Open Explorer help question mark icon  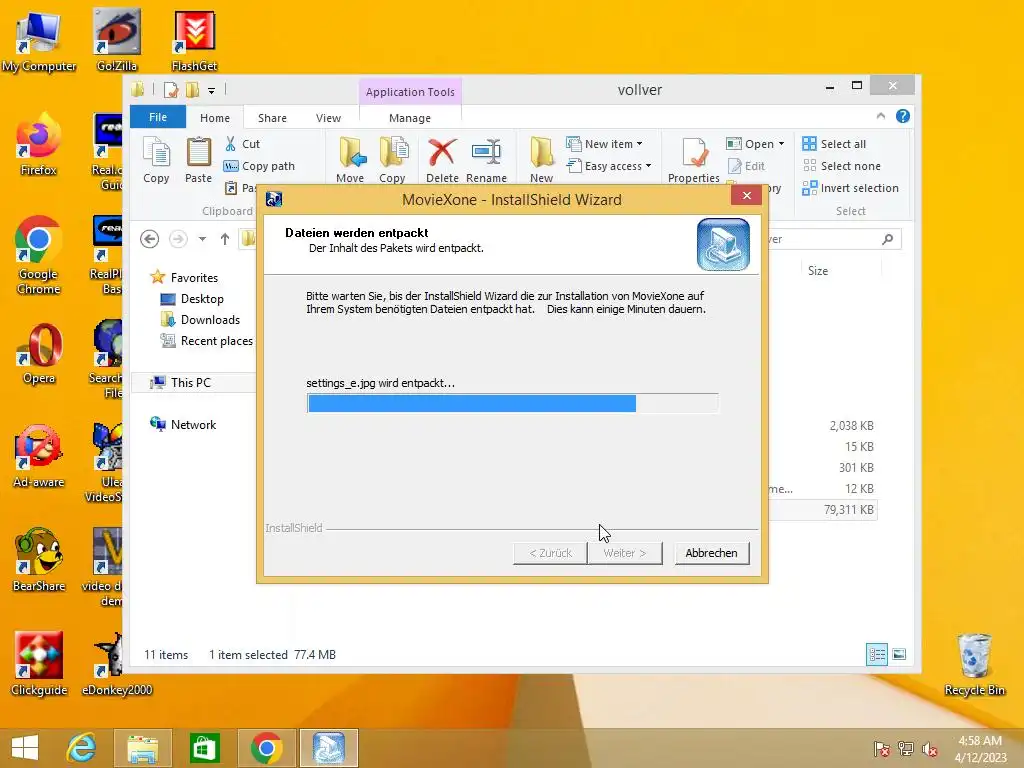click(903, 116)
